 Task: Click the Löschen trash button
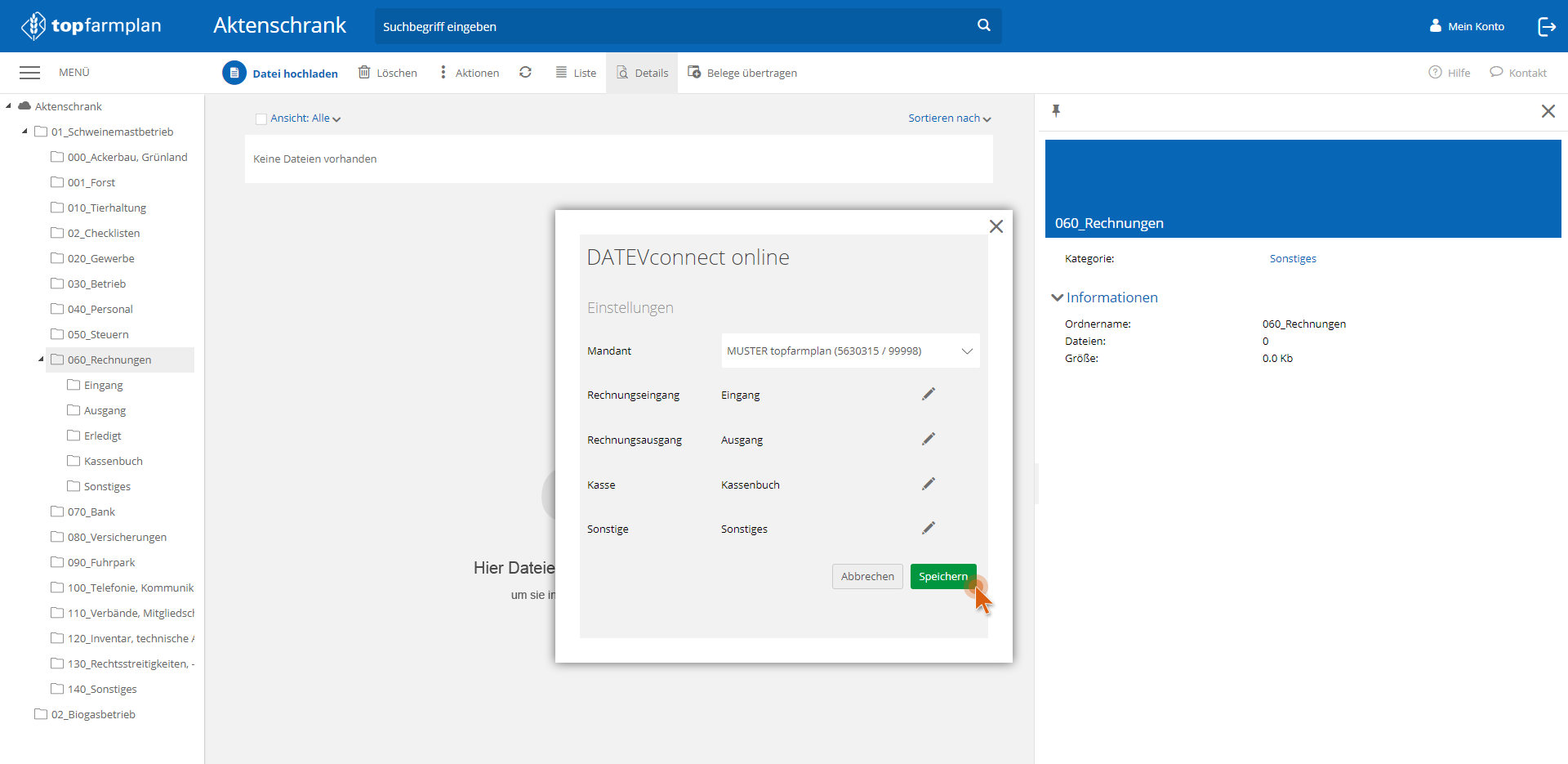click(x=388, y=73)
